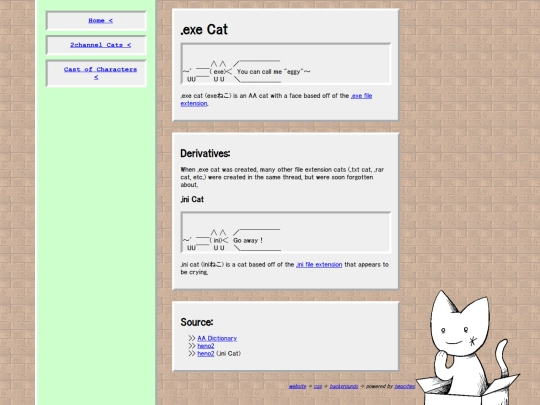
Task: Go to 2channel Cats page
Action: [x=100, y=45]
